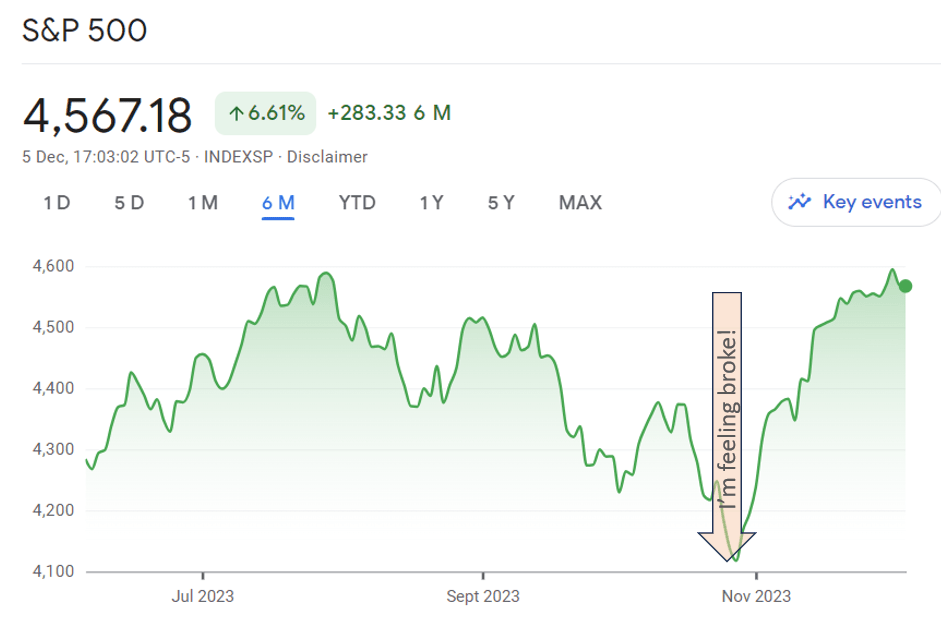Switch to the 1 M range tab
Image resolution: width=941 pixels, height=621 pixels.
pyautogui.click(x=202, y=203)
